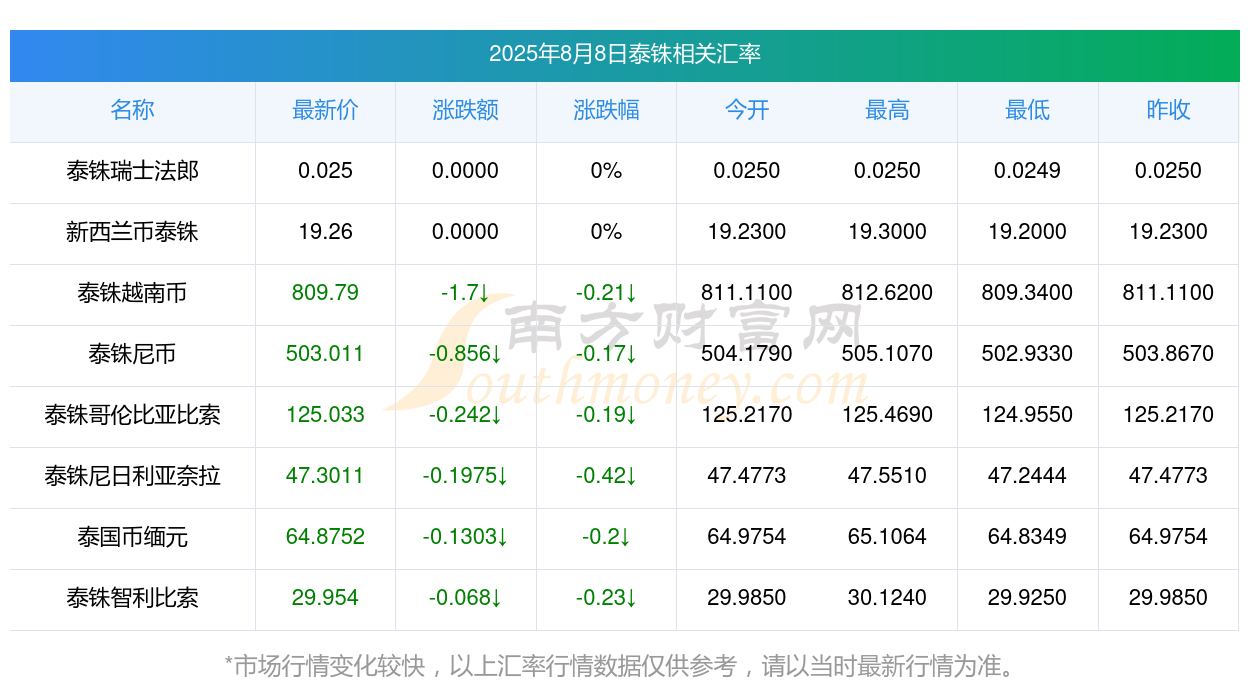1250x698 pixels.
Task: Click the row name '泰铢越南币'
Action: 132,293
